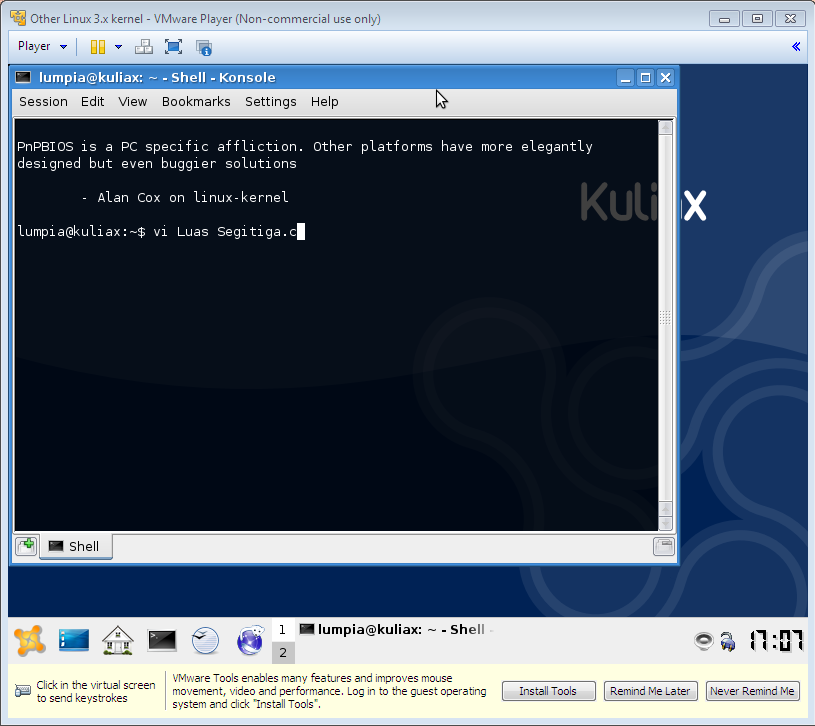Open the Konsole Help menu
The width and height of the screenshot is (815, 726).
324,102
